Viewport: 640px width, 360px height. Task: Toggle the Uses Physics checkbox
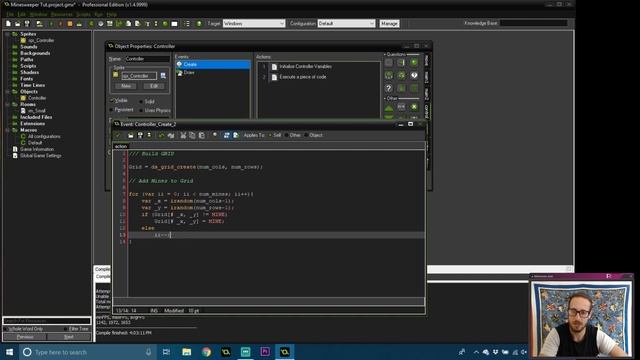coord(141,111)
